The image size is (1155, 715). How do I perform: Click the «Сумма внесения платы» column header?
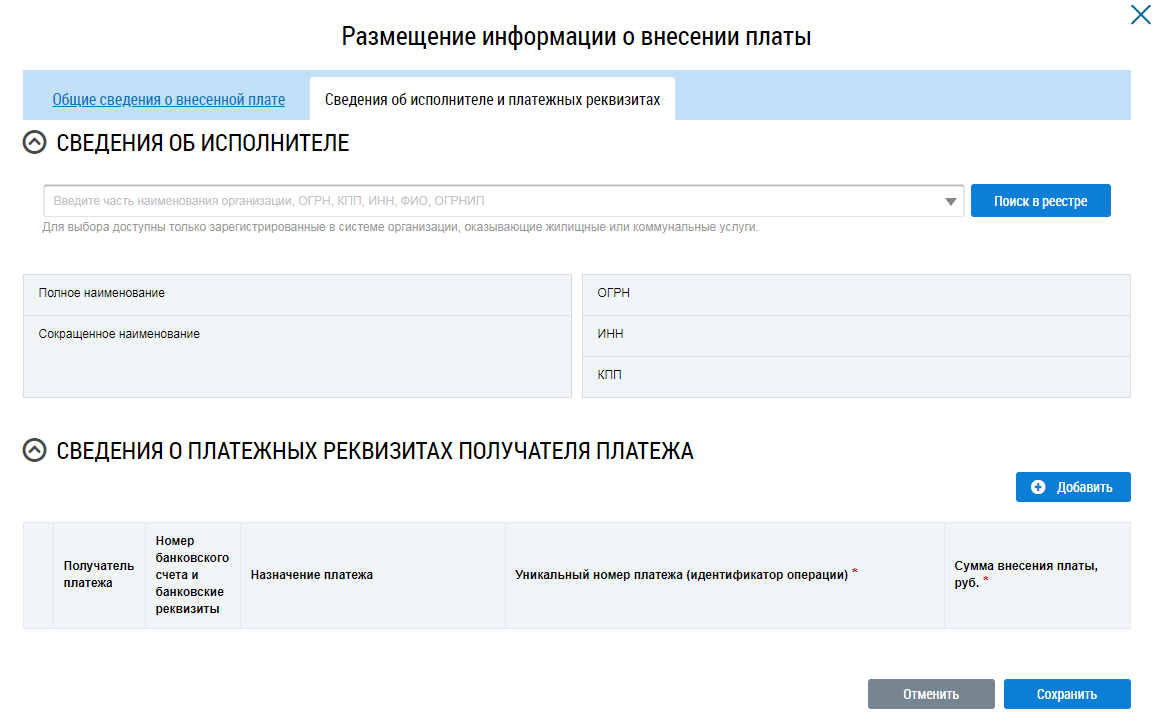tap(1026, 575)
